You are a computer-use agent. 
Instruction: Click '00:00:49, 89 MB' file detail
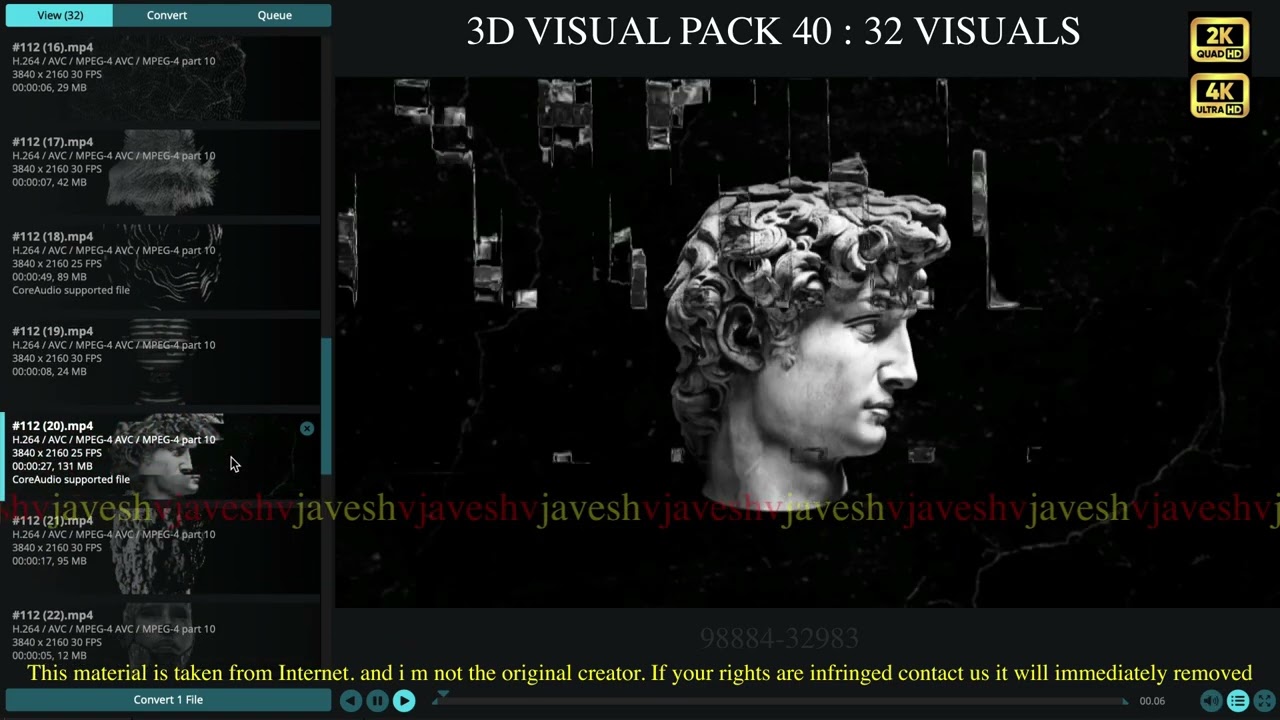(49, 277)
